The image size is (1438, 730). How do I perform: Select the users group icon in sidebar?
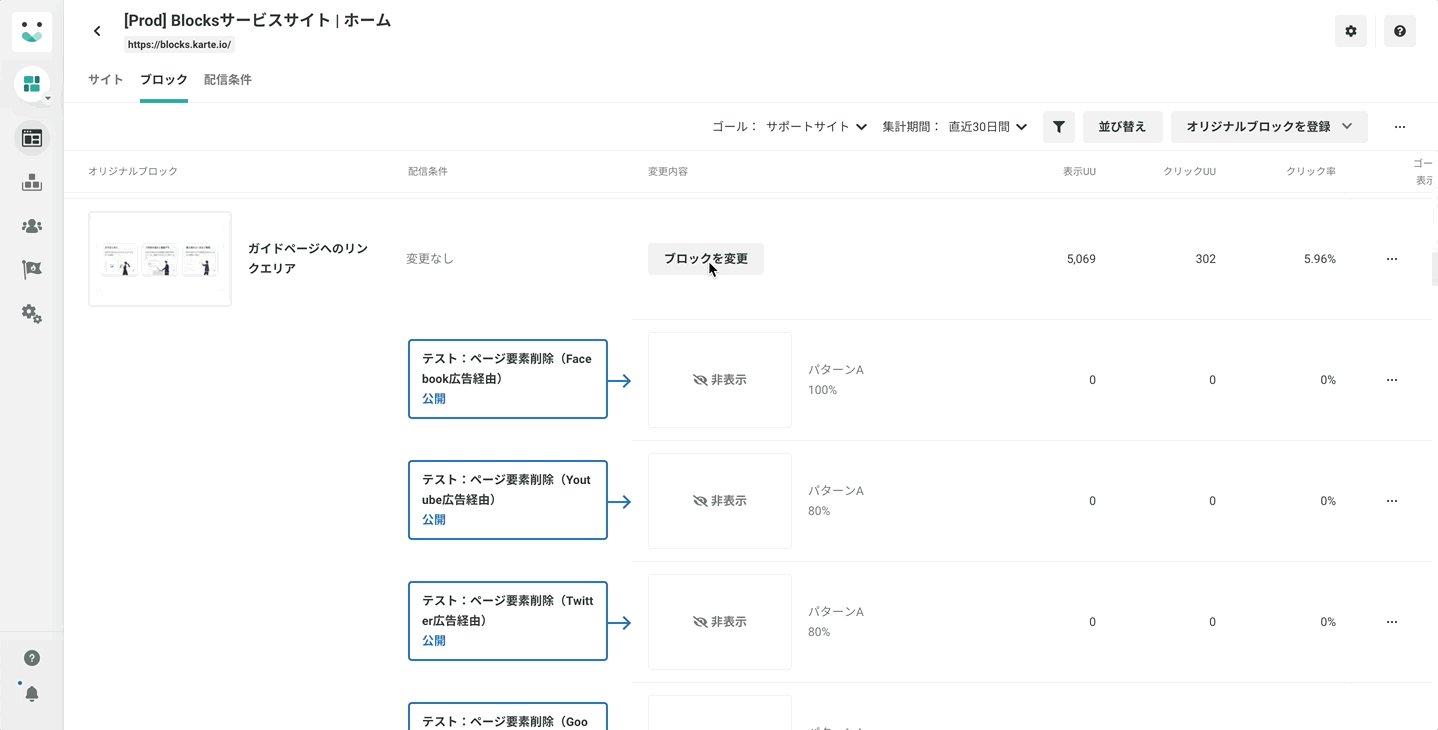pyautogui.click(x=32, y=226)
